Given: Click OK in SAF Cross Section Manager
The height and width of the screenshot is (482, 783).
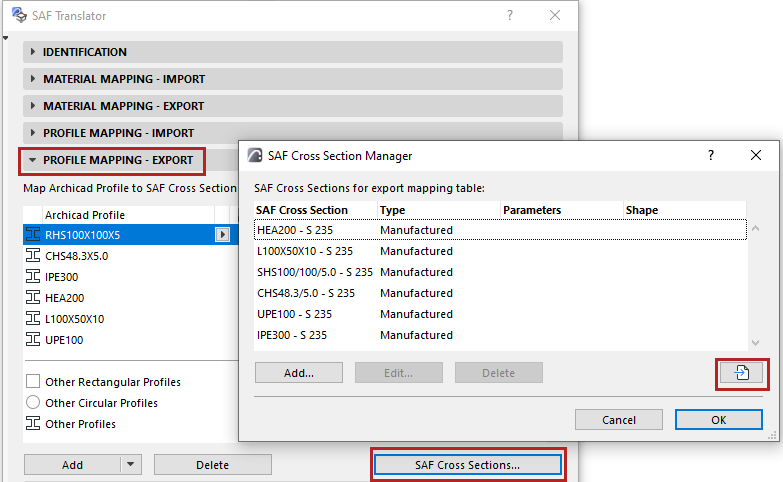Looking at the screenshot, I should (x=718, y=420).
